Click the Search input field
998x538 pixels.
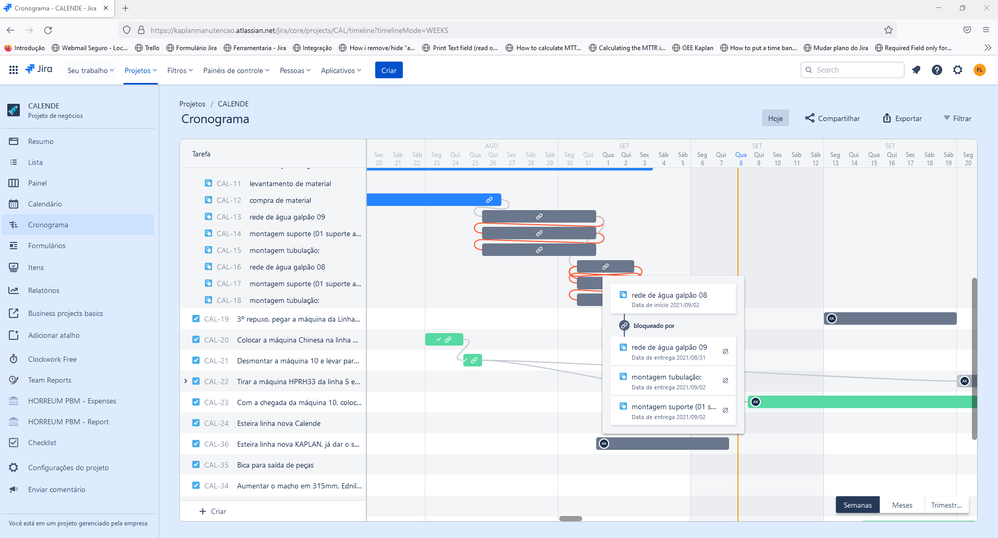tap(852, 70)
